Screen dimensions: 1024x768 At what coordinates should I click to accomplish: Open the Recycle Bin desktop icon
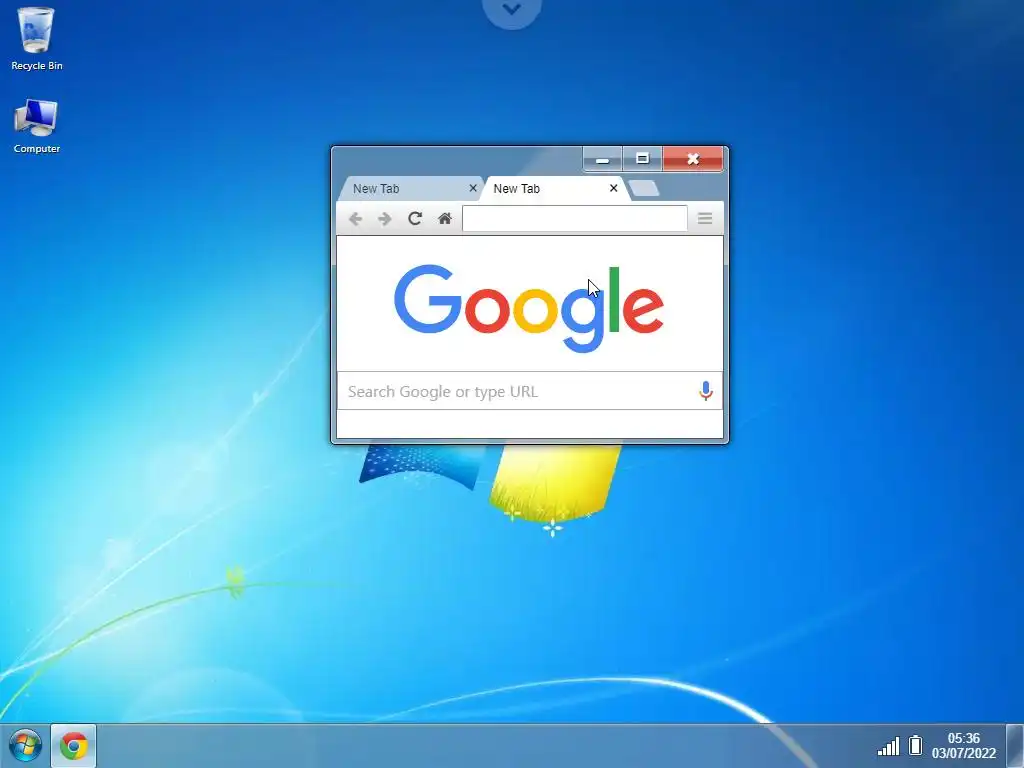click(x=37, y=39)
